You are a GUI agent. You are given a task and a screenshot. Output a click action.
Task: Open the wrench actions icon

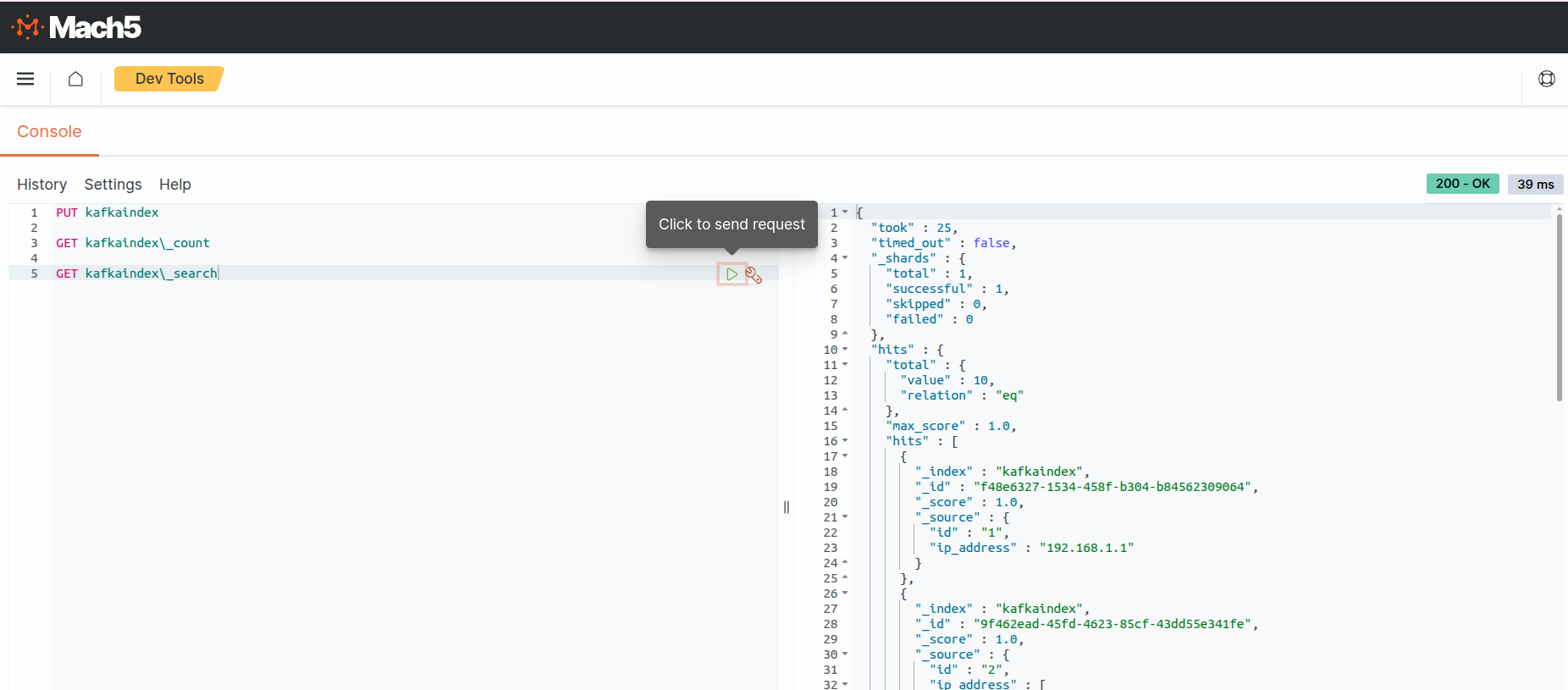pyautogui.click(x=754, y=275)
